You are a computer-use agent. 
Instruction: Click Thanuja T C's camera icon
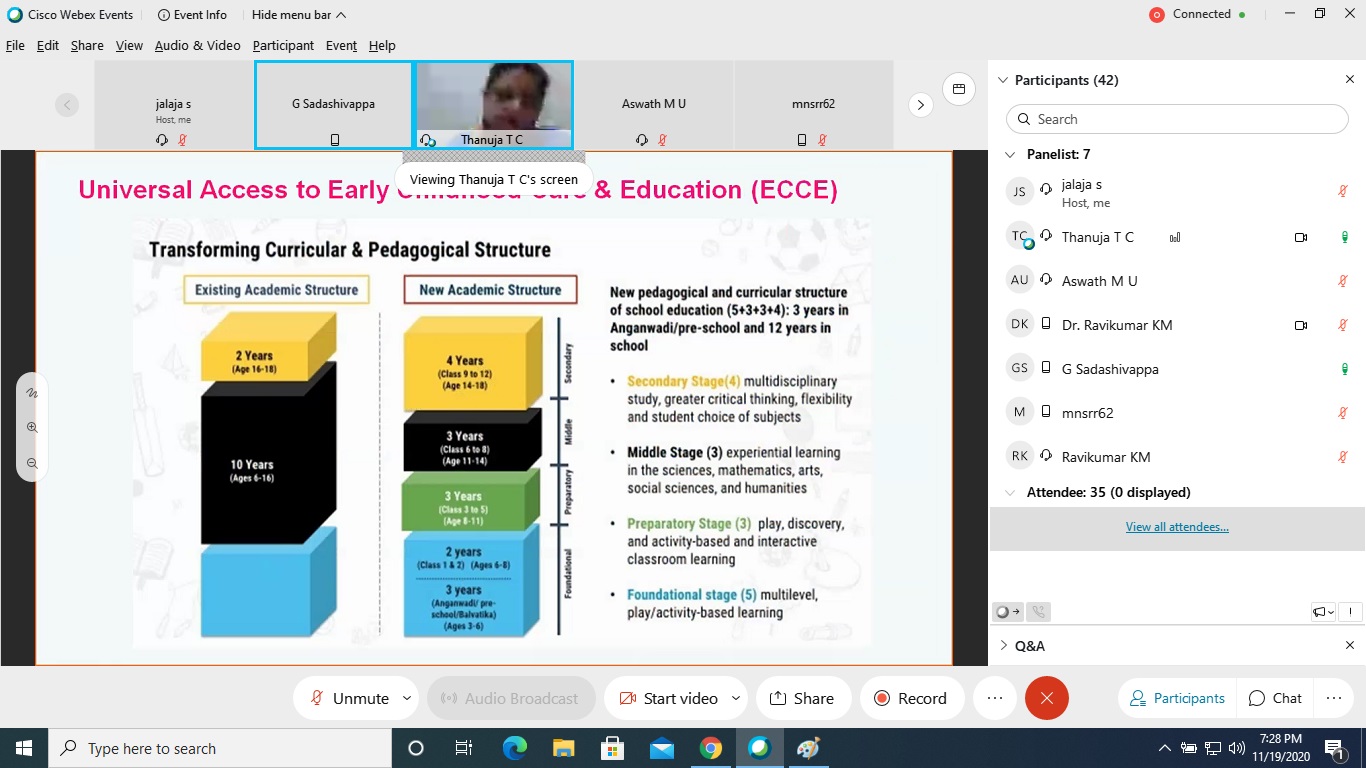1301,238
